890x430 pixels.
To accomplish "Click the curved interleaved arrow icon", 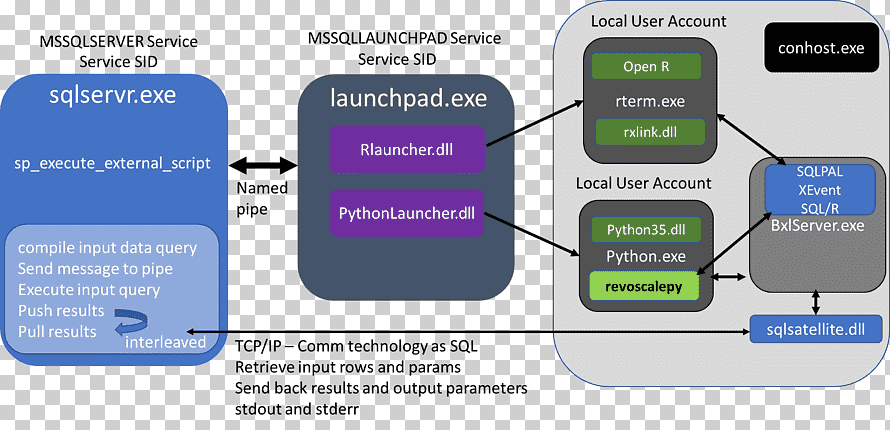I will point(131,322).
